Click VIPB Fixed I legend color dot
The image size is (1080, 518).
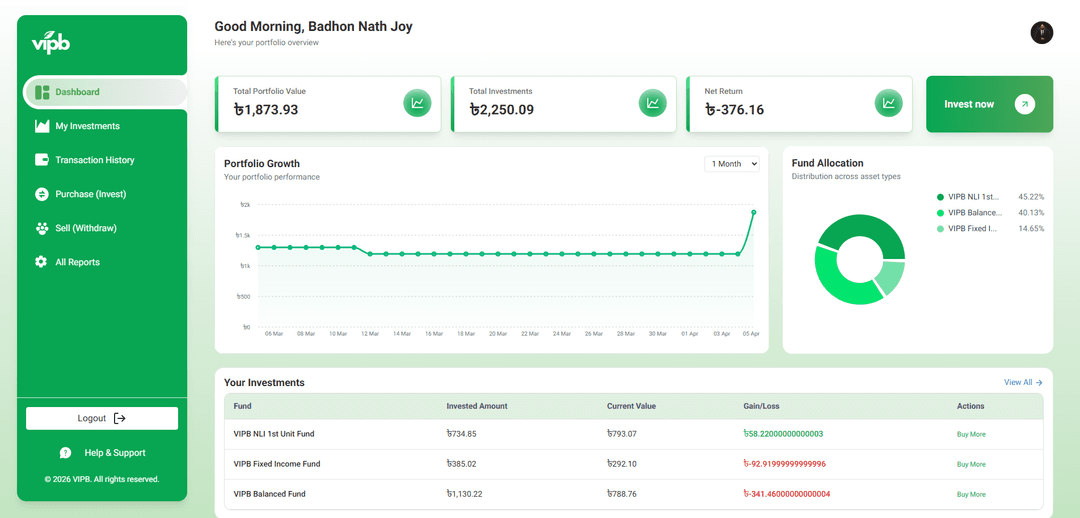pyautogui.click(x=940, y=229)
